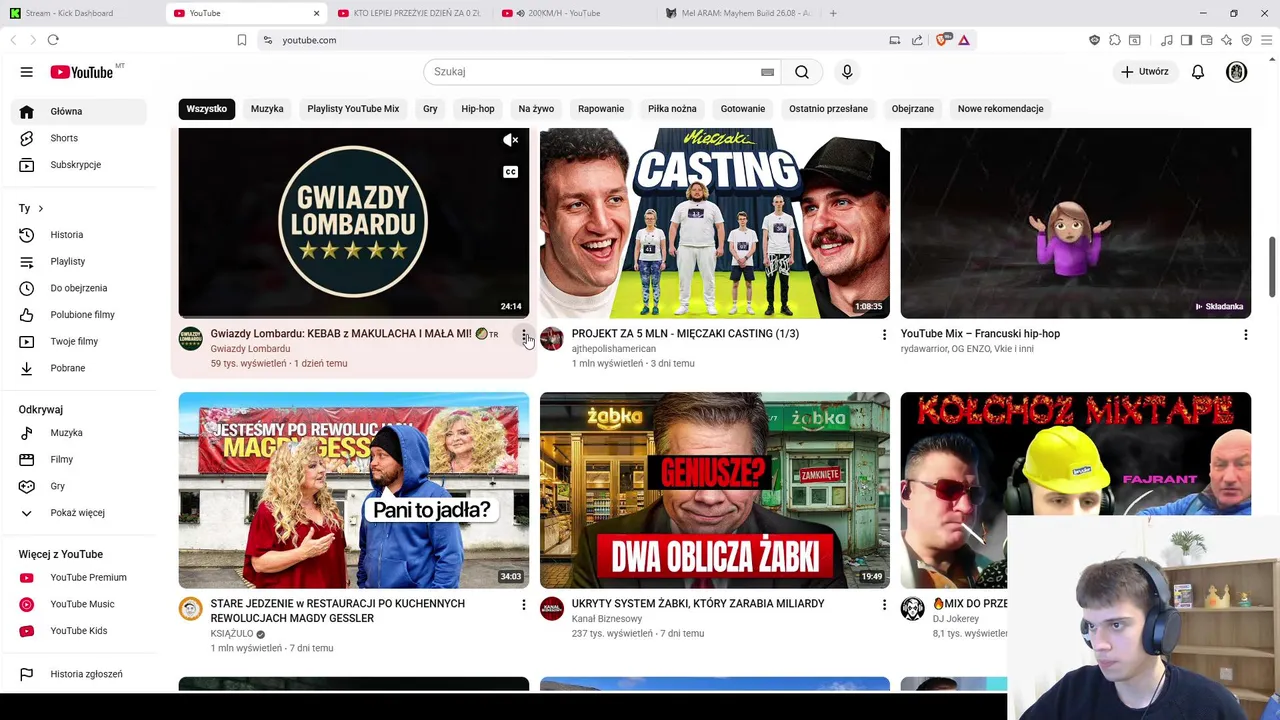Select the Piłka nożna filter chip
Screen dimensions: 1280x720
[x=672, y=108]
